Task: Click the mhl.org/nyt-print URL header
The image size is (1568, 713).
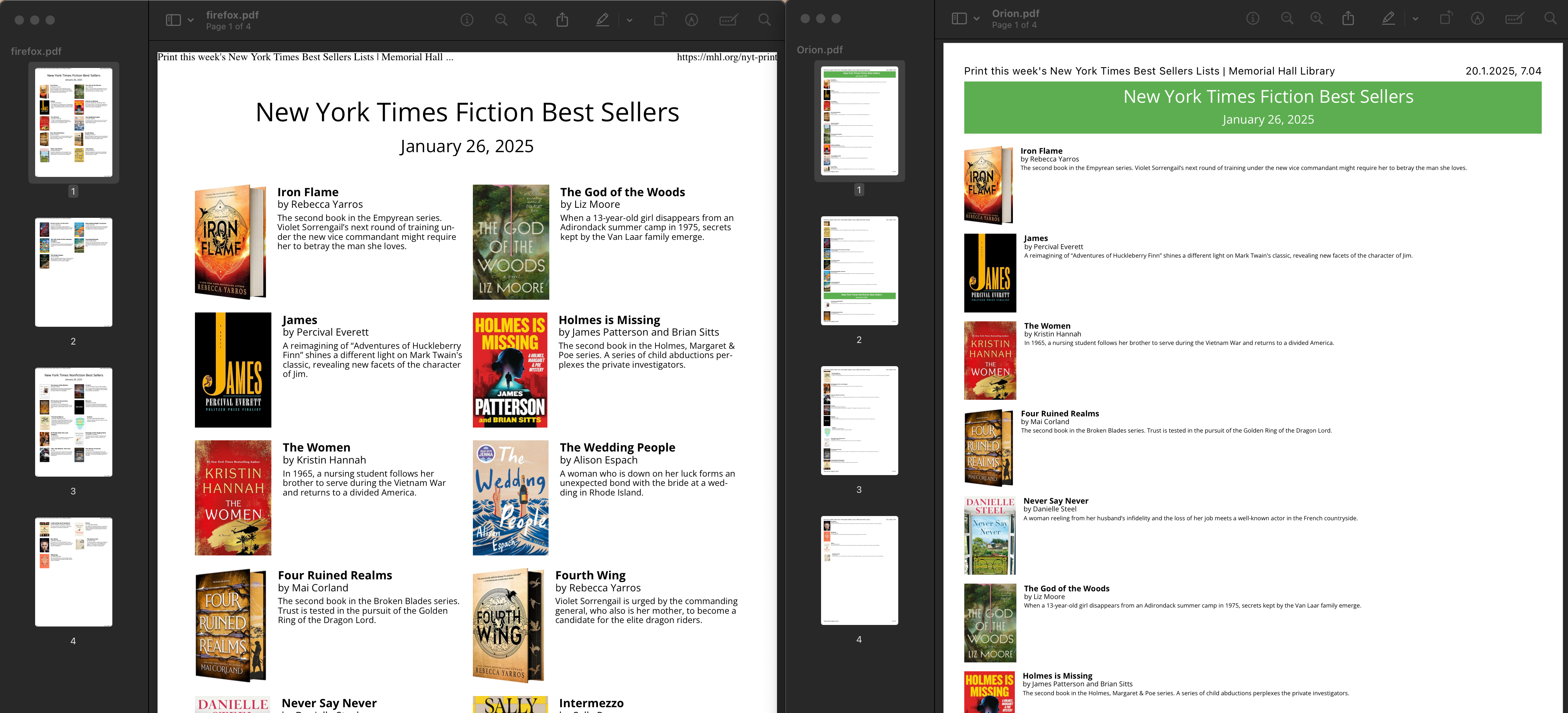Action: coord(726,57)
